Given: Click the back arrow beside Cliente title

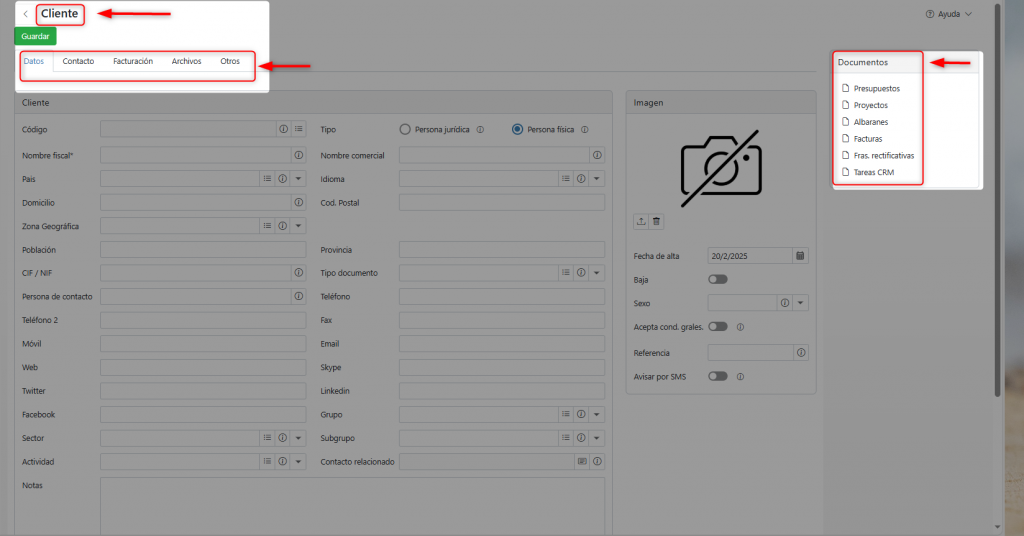Looking at the screenshot, I should [25, 14].
